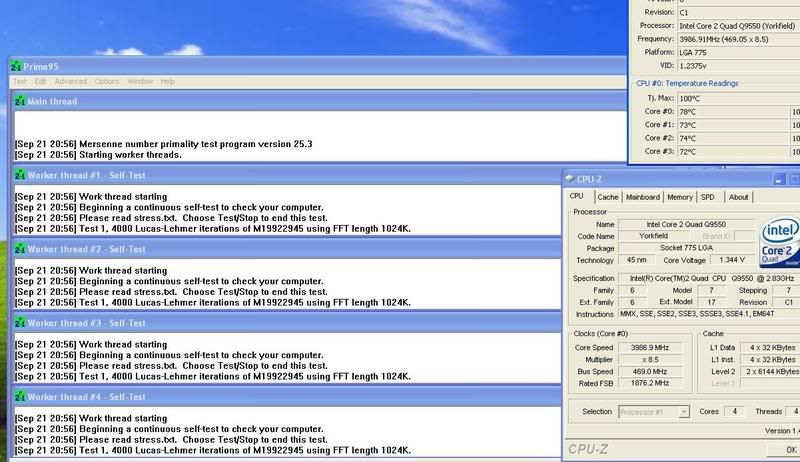This screenshot has height=462, width=800.
Task: Minimize the CPU-Z window
Action: click(779, 179)
